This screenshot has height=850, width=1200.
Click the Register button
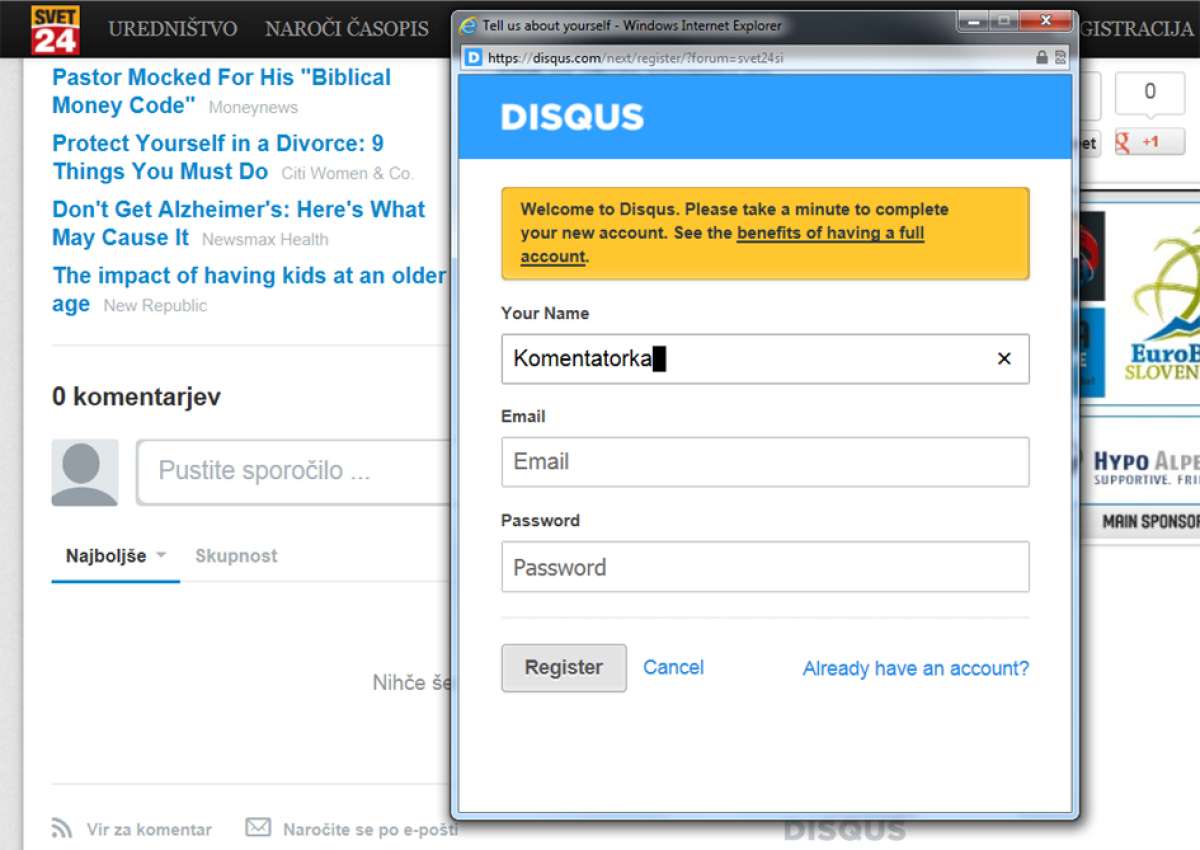coord(564,668)
